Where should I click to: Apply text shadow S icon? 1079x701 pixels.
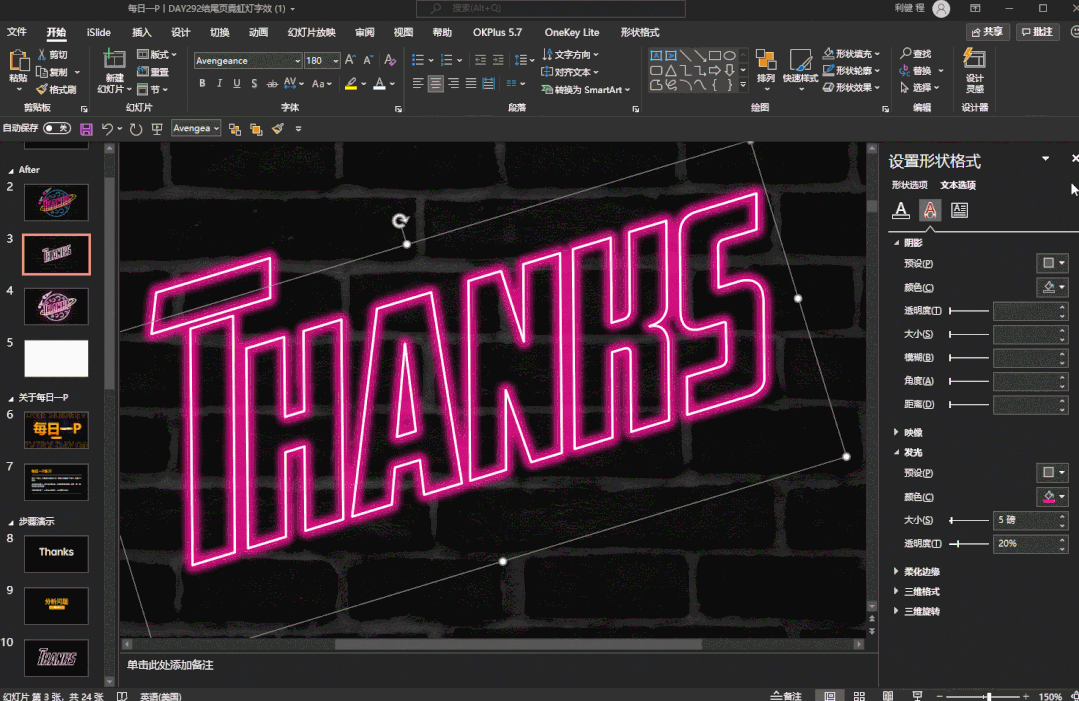point(254,83)
